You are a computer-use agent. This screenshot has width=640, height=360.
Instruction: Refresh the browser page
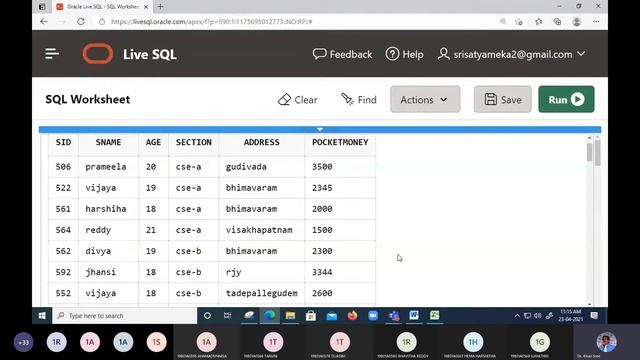tap(81, 21)
